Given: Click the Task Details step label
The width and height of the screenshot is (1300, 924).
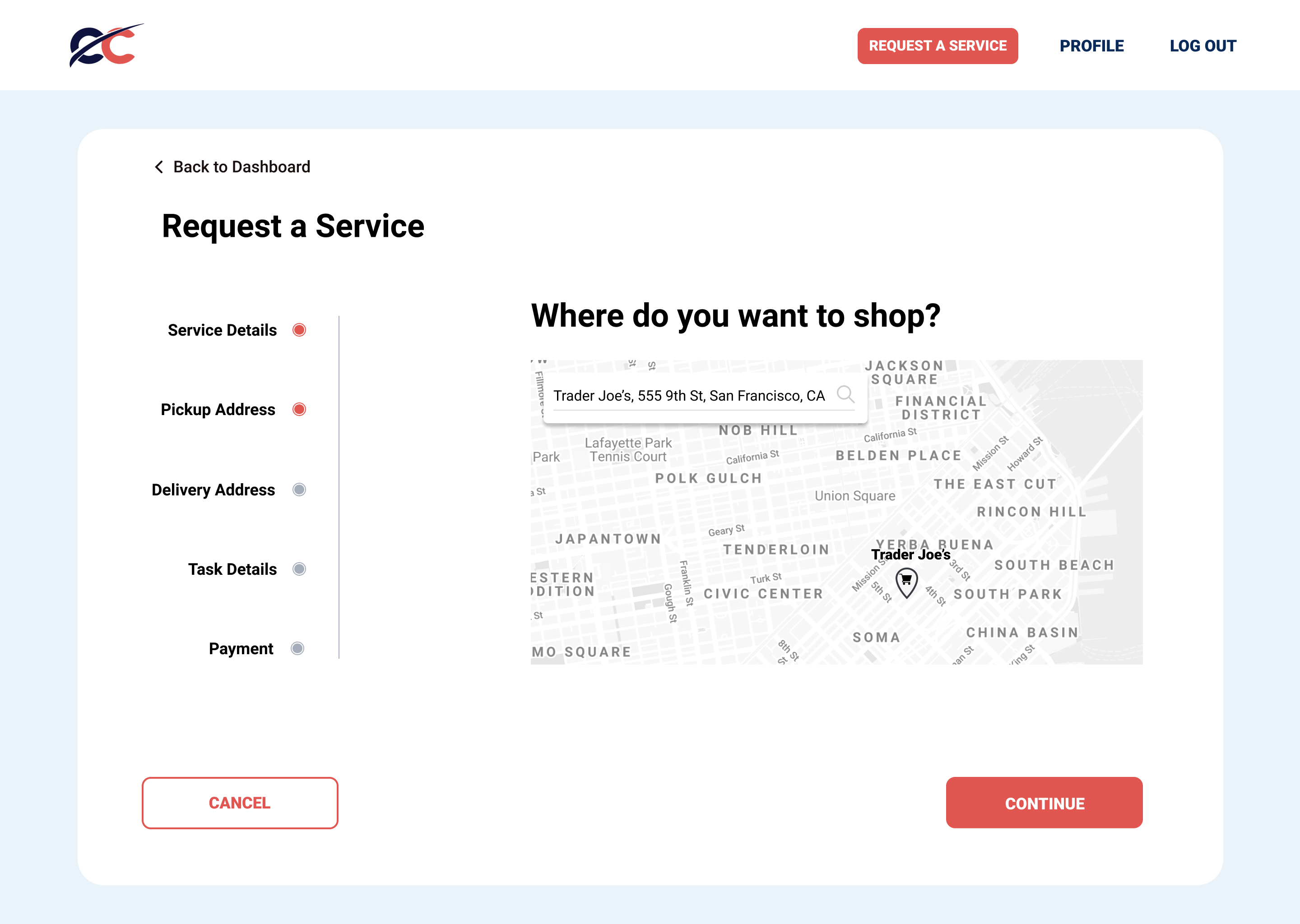Looking at the screenshot, I should click(232, 569).
